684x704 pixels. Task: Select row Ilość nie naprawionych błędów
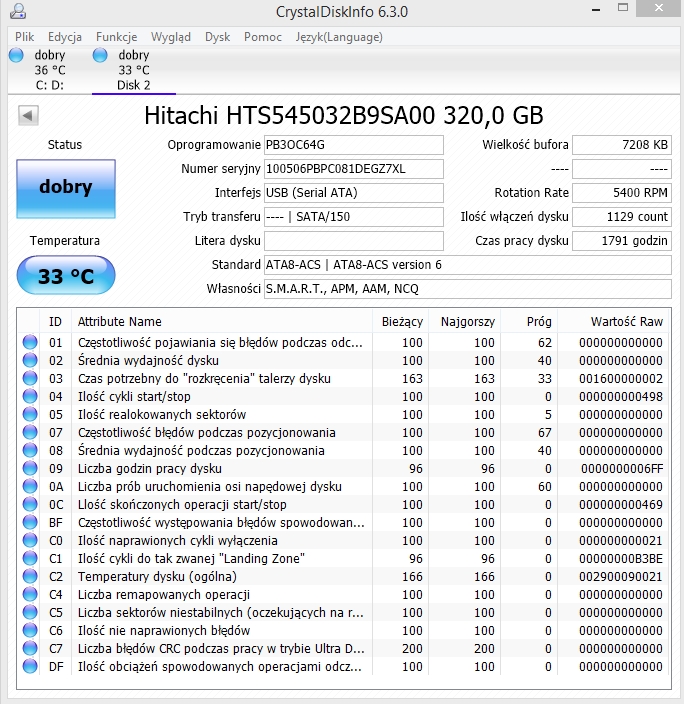coord(343,630)
